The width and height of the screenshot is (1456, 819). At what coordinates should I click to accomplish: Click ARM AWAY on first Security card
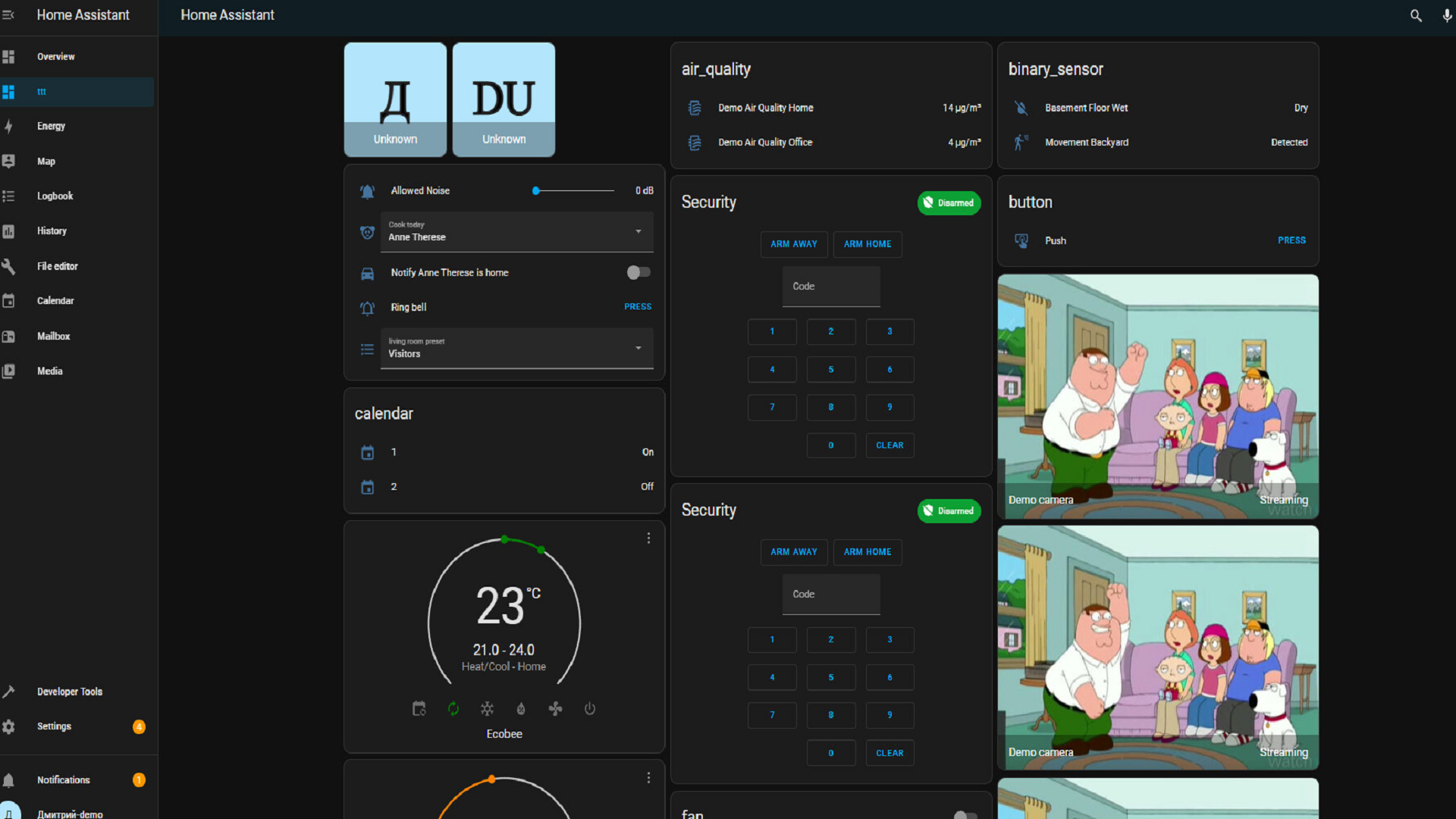[793, 244]
